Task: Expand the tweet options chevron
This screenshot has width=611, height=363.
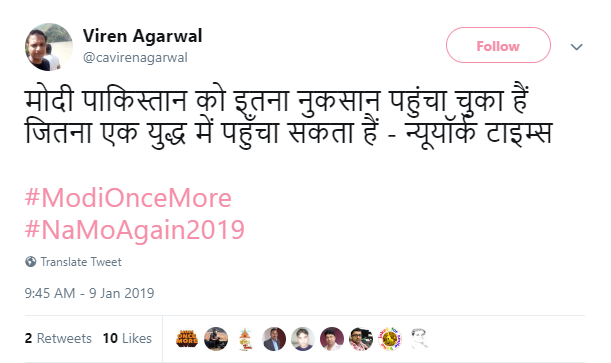Action: tap(576, 47)
